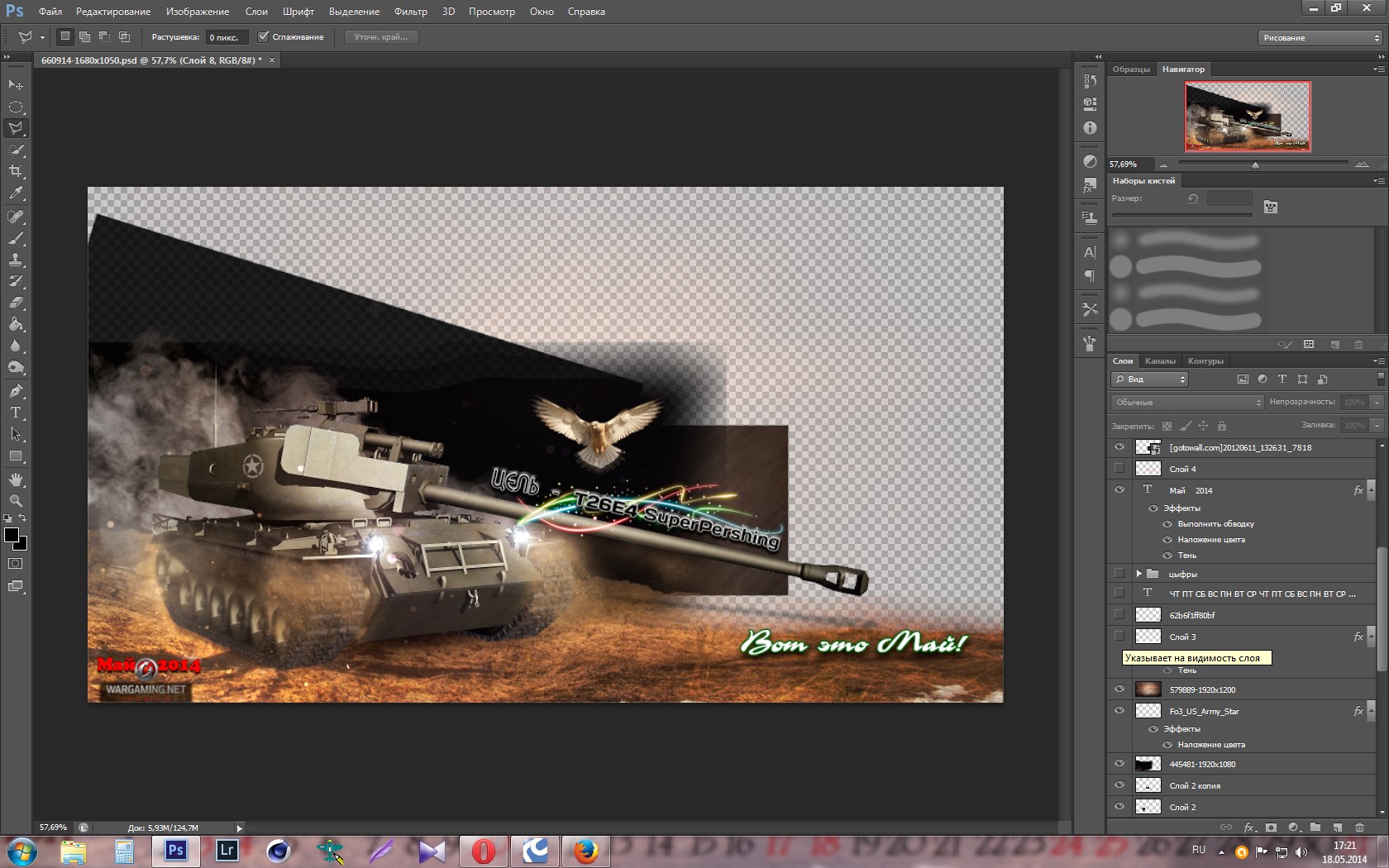Image resolution: width=1389 pixels, height=868 pixels.
Task: Show the 62b6f1ff80bf layer
Action: [x=1119, y=615]
